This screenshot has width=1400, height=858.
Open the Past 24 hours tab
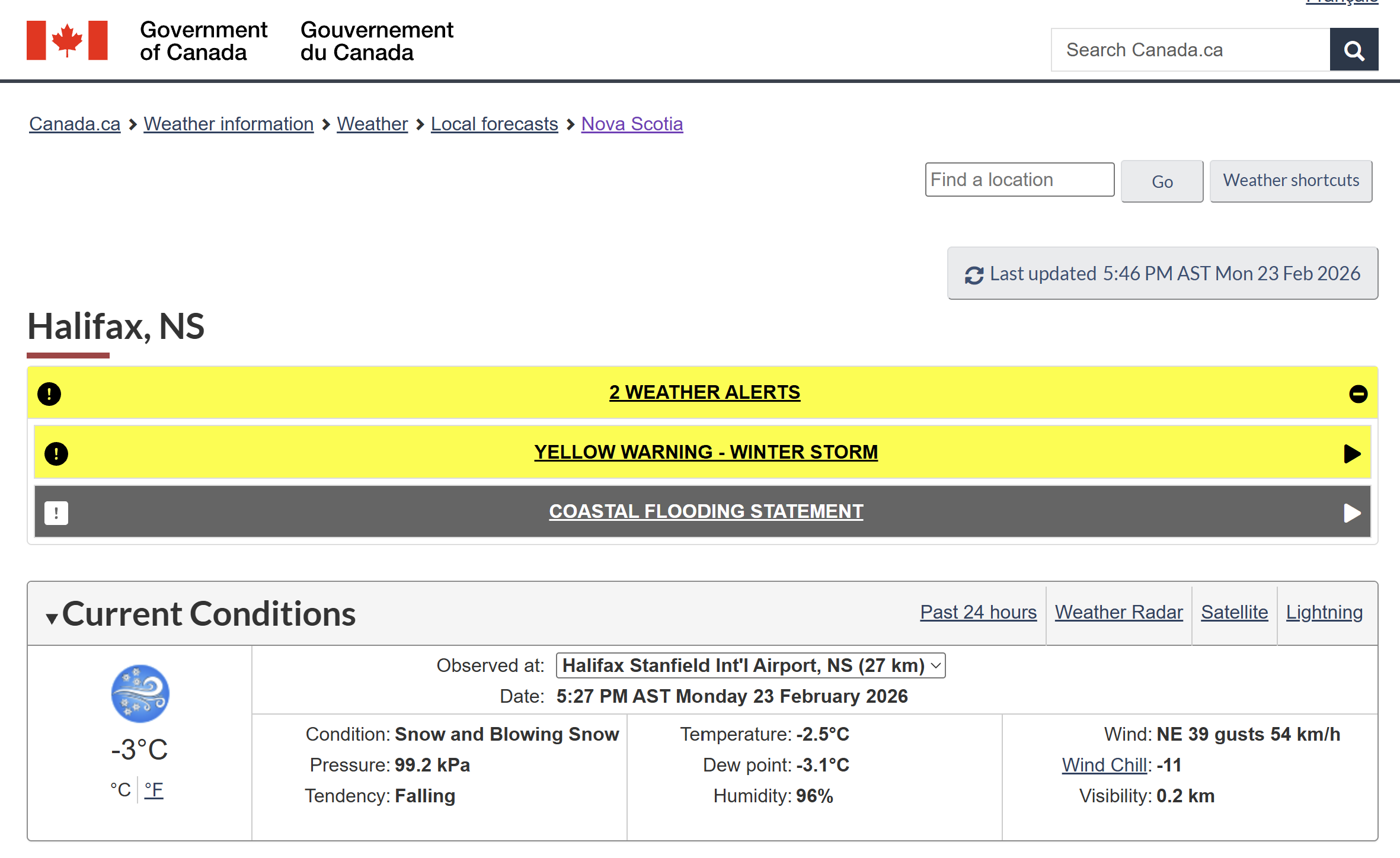coord(978,612)
